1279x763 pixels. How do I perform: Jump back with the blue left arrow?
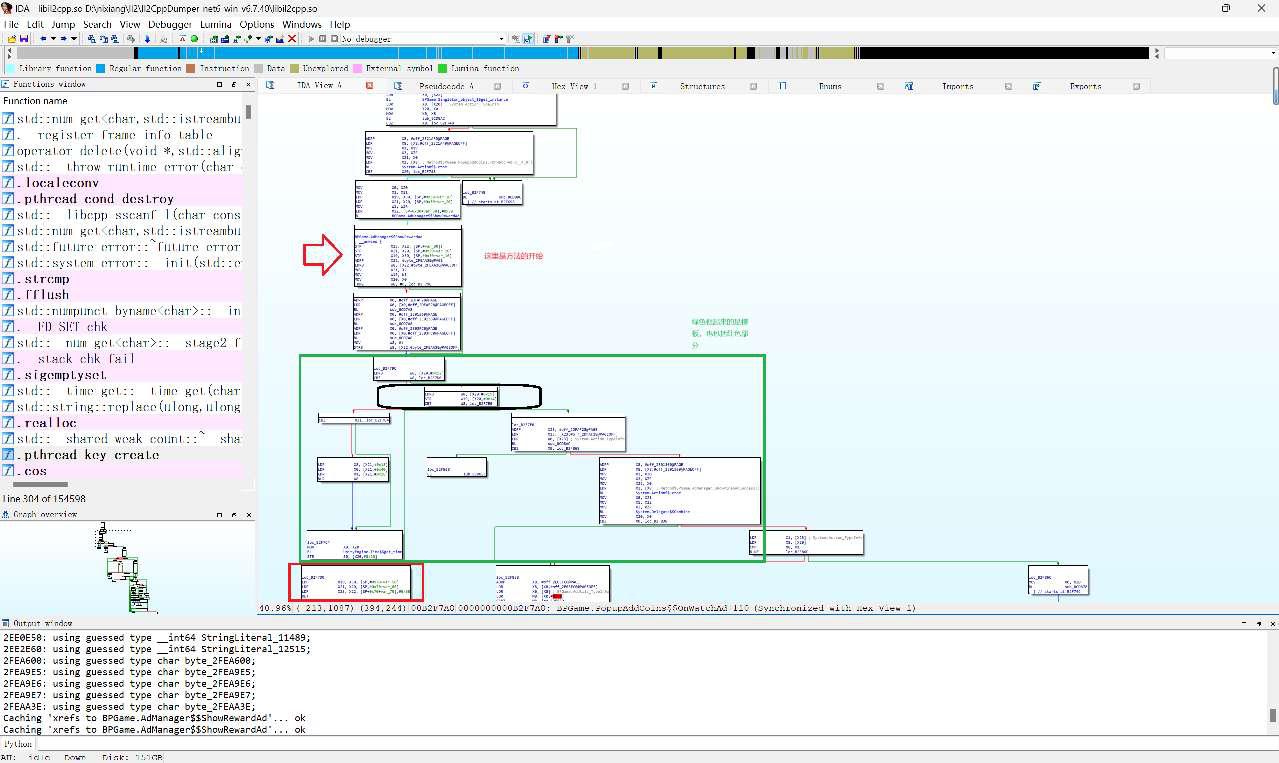(43, 39)
